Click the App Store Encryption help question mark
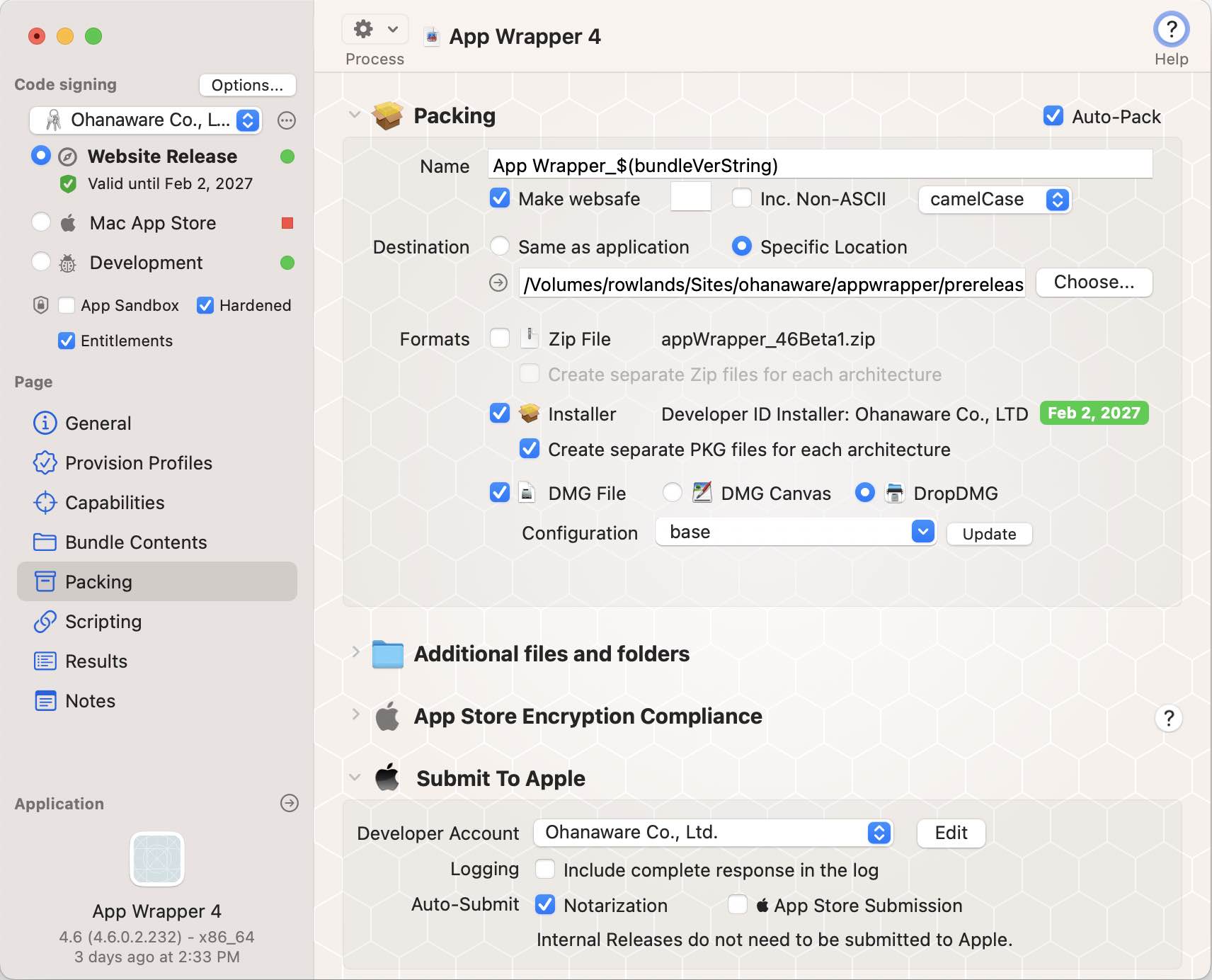The height and width of the screenshot is (980, 1212). (x=1169, y=718)
